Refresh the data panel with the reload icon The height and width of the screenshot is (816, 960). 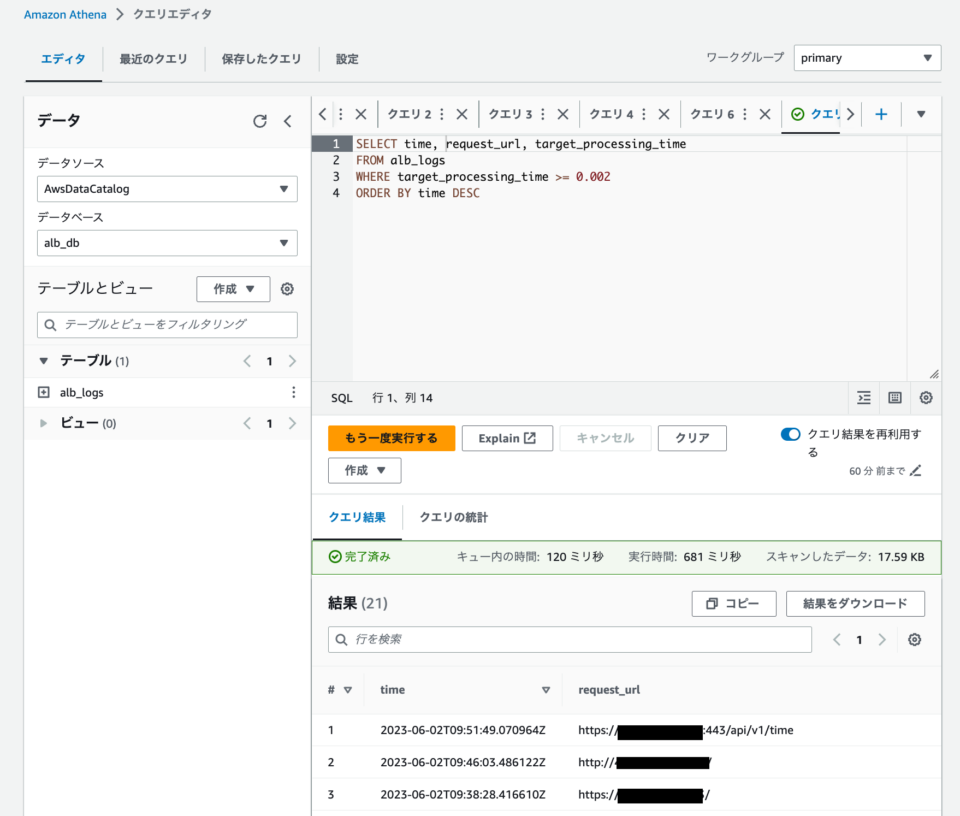click(x=260, y=120)
